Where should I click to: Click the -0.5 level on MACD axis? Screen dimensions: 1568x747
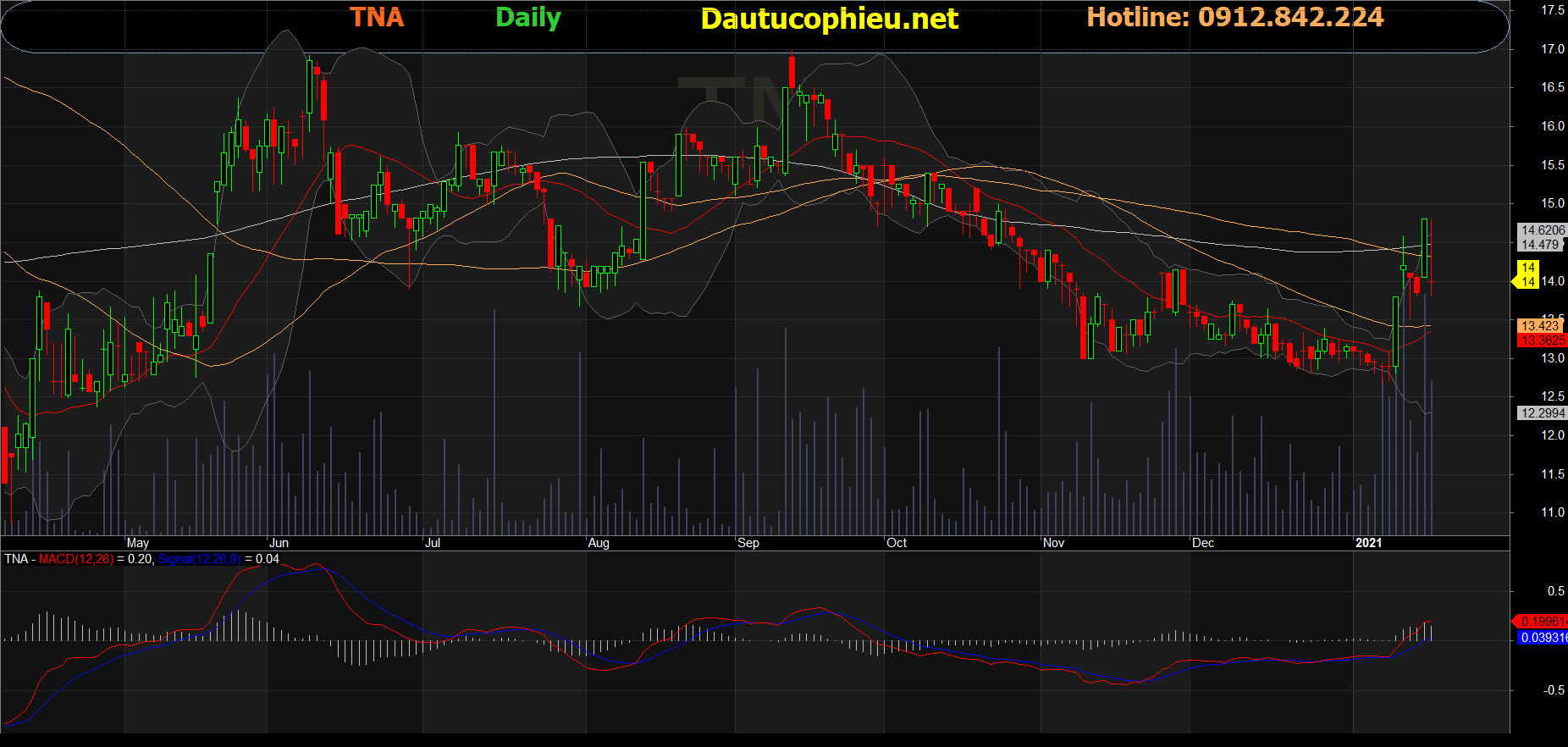click(1554, 690)
